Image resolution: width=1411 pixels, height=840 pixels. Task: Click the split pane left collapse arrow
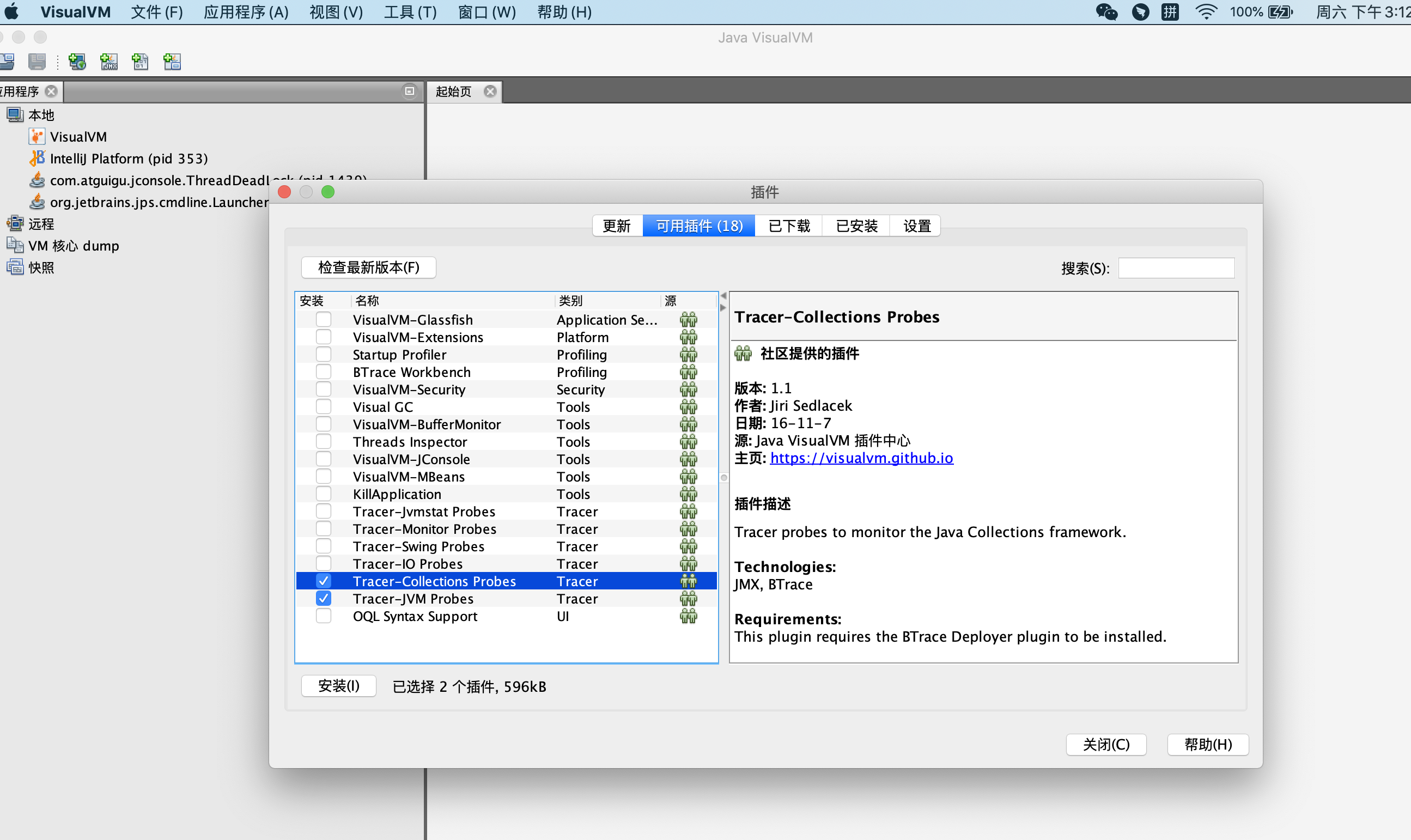click(x=723, y=296)
